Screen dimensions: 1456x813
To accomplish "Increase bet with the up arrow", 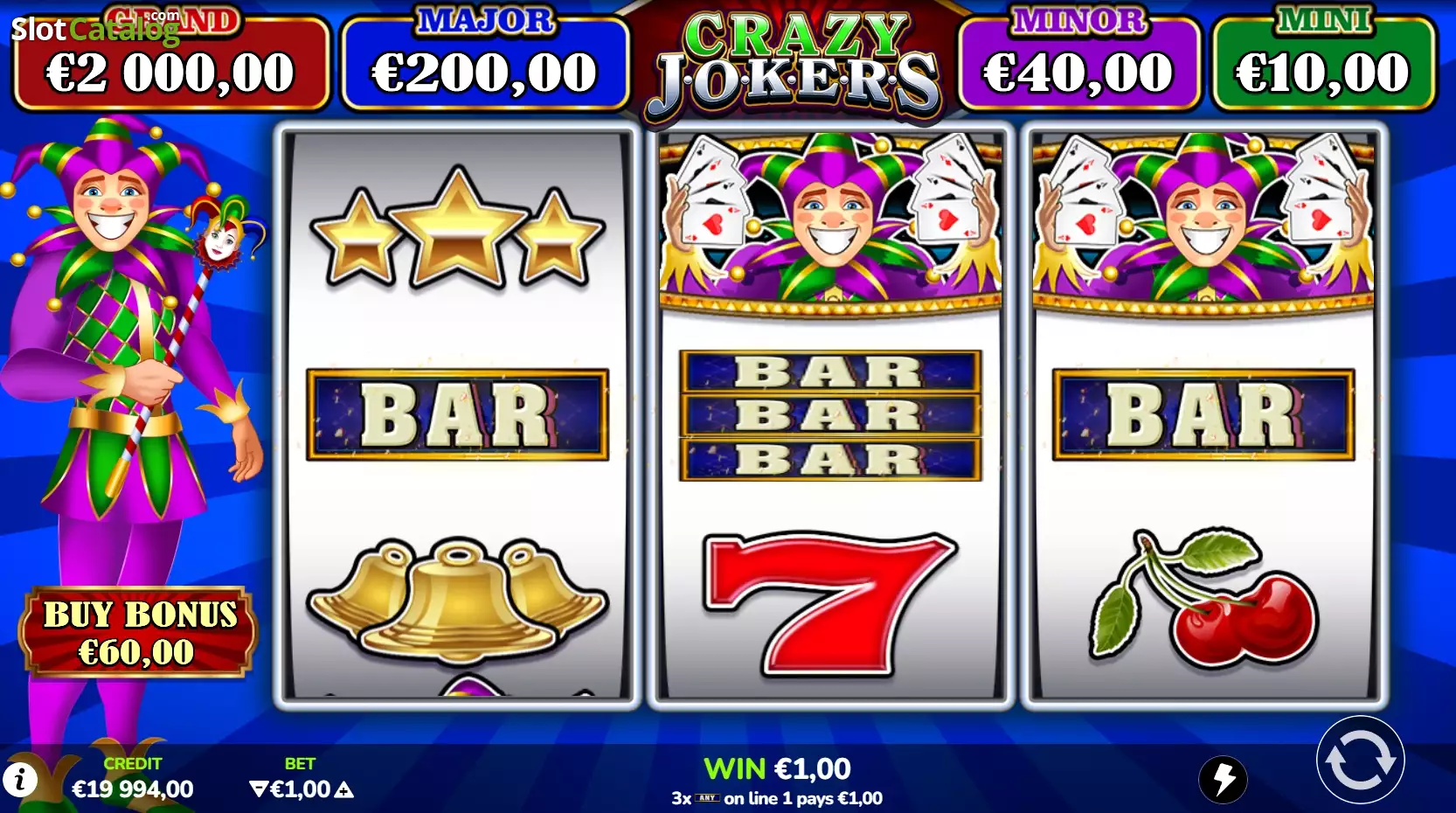I will 344,789.
